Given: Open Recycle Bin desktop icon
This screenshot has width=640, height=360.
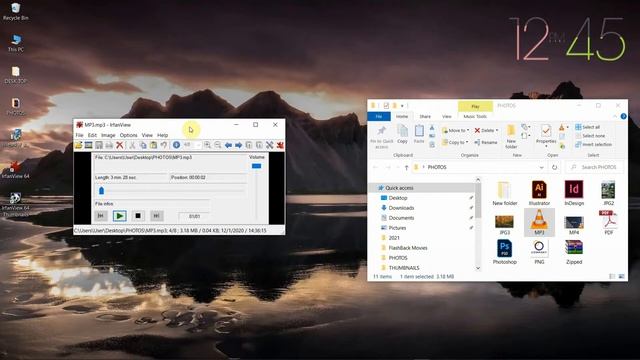Looking at the screenshot, I should (16, 11).
